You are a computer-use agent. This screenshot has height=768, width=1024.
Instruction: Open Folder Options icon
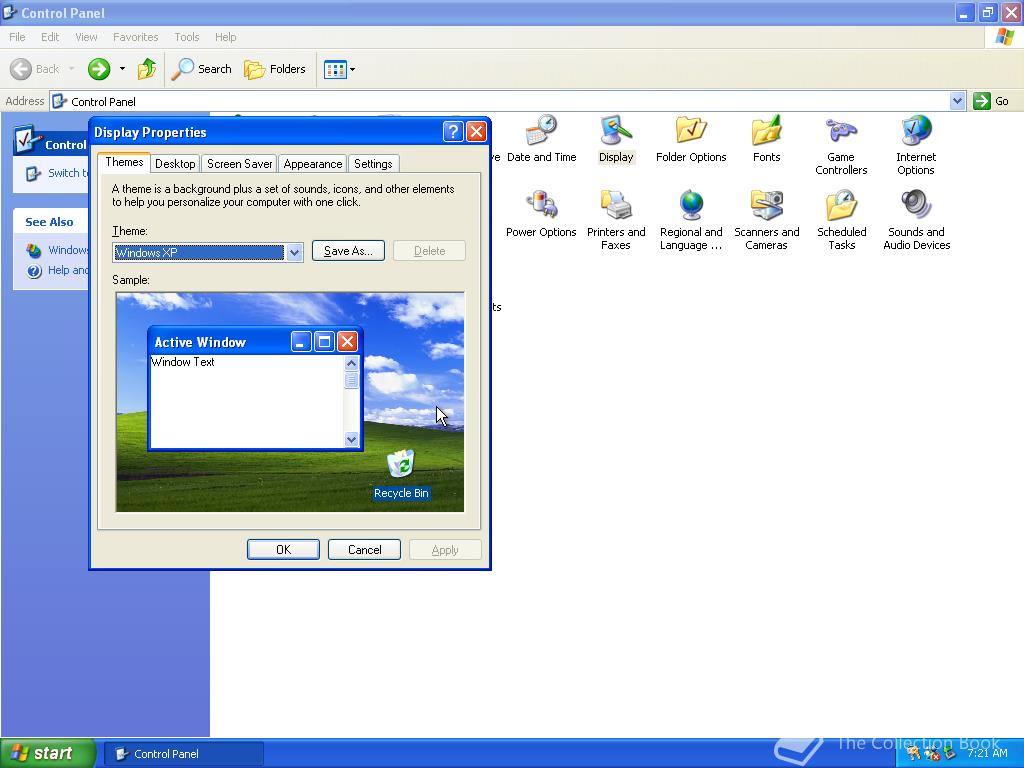tap(691, 139)
